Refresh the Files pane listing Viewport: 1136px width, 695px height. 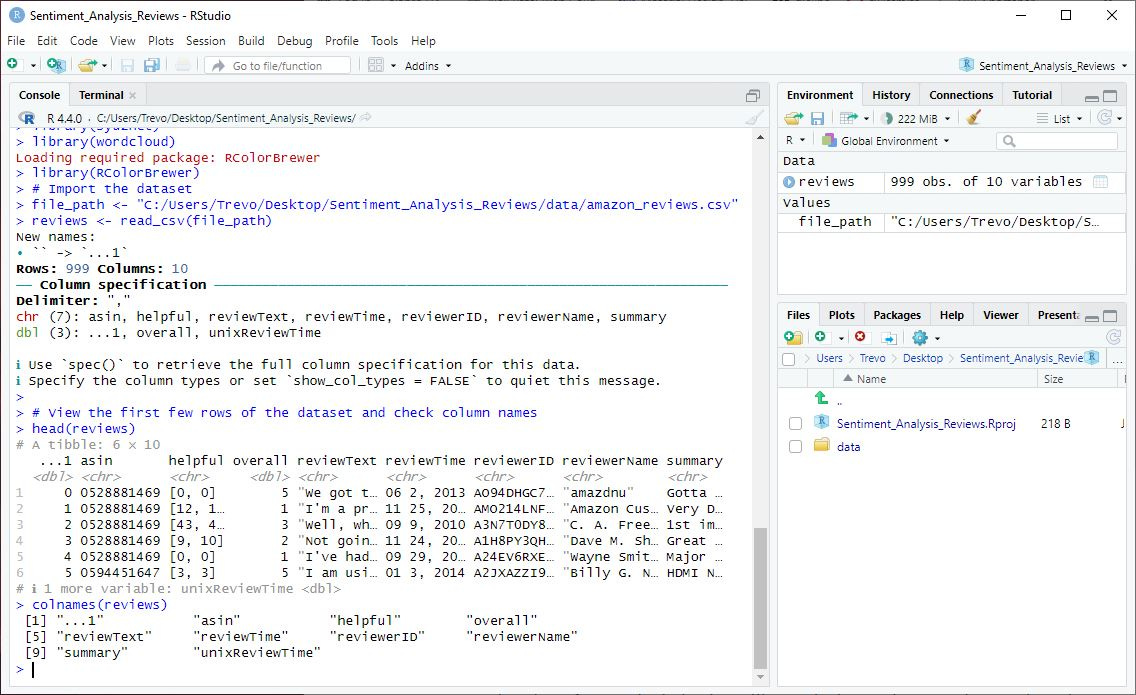tap(1113, 337)
